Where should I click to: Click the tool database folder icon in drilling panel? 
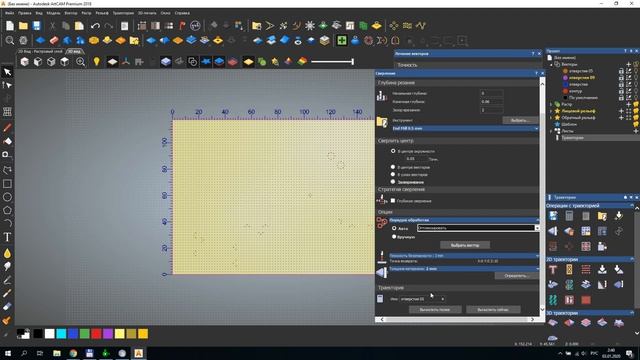click(382, 122)
